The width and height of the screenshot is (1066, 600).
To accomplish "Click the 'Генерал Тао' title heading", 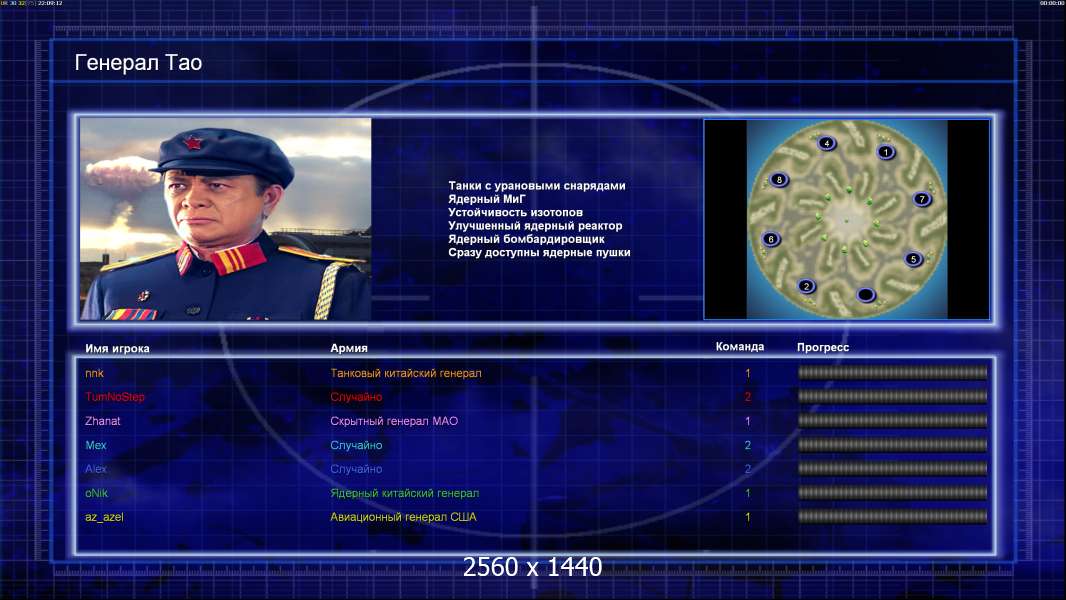I will (138, 63).
